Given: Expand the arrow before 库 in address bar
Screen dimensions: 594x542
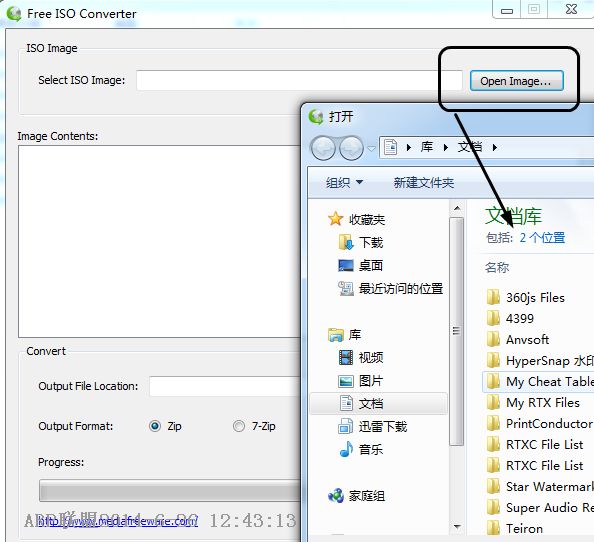Looking at the screenshot, I should [408, 147].
